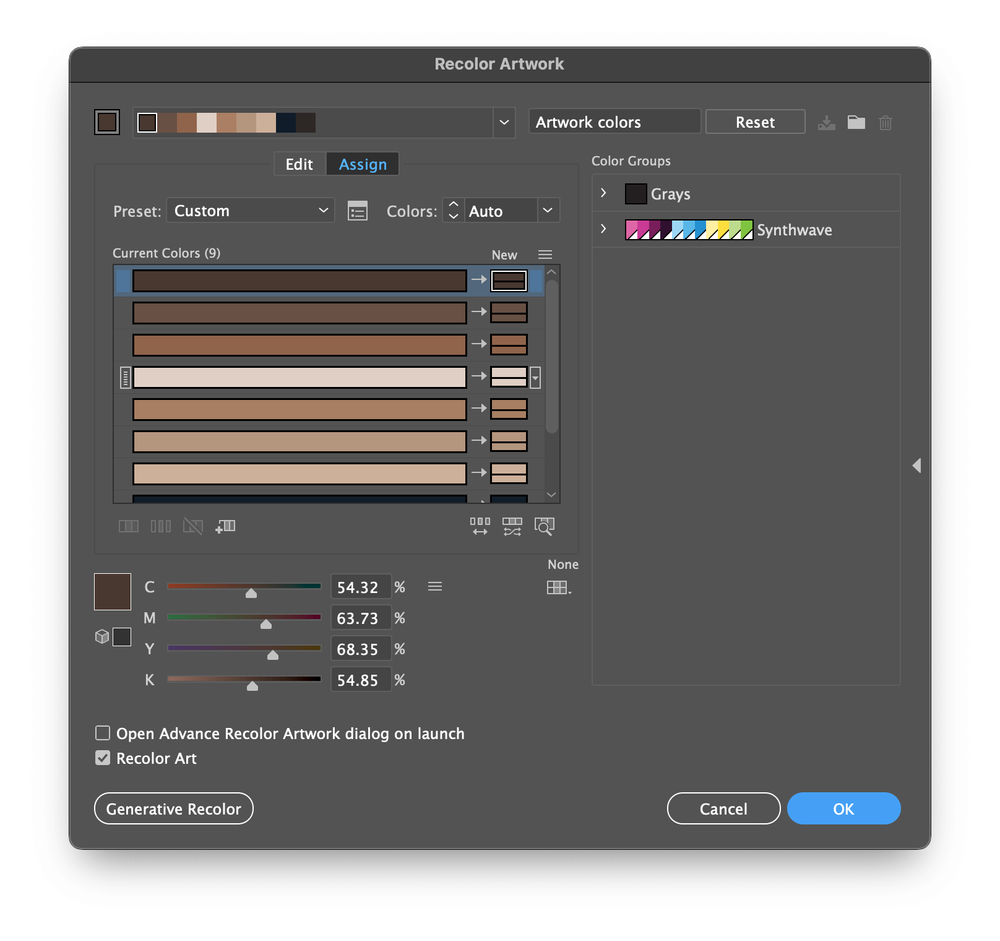Expand the Synthwave color group

[x=603, y=228]
